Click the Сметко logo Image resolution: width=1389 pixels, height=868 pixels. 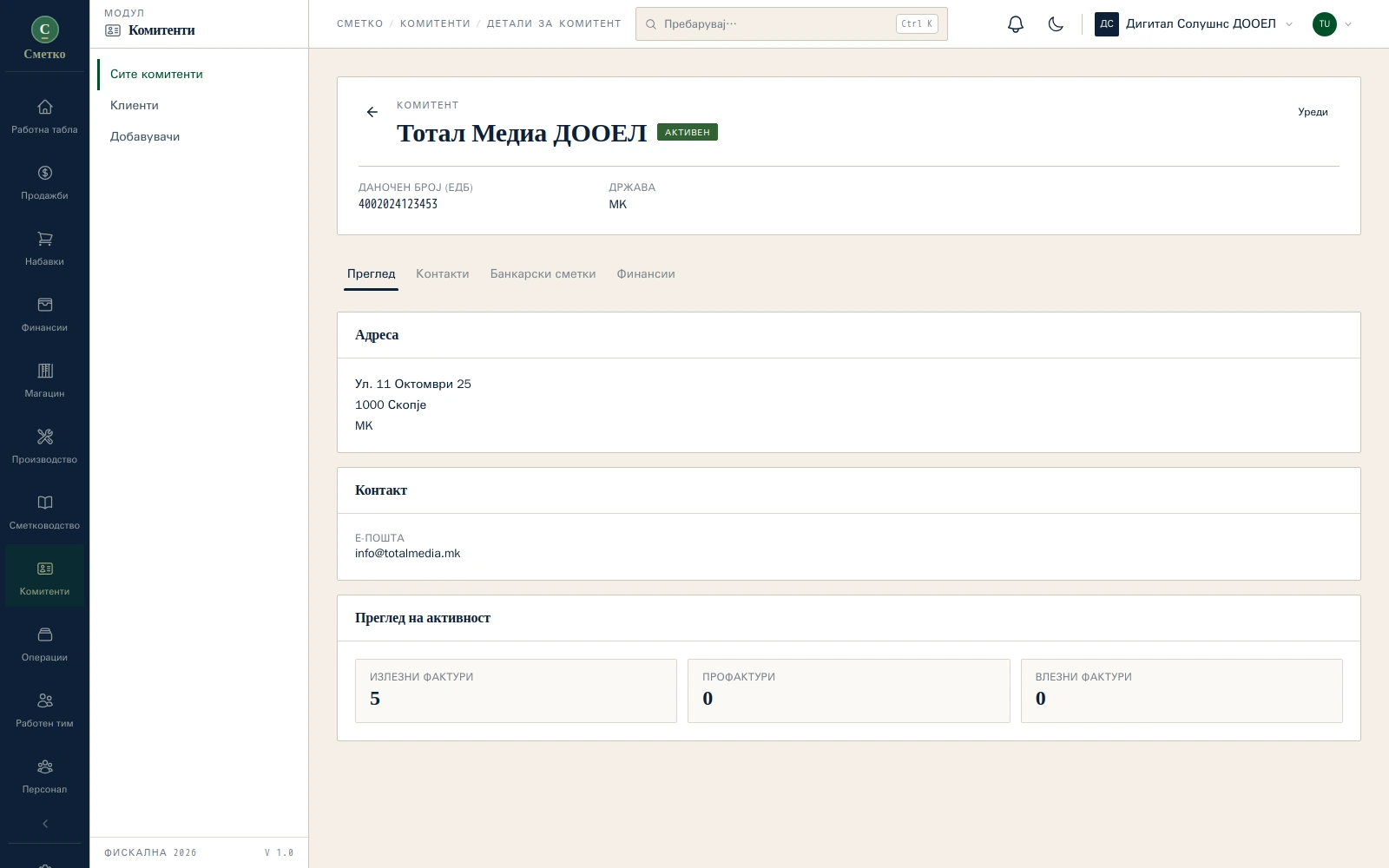[x=44, y=38]
